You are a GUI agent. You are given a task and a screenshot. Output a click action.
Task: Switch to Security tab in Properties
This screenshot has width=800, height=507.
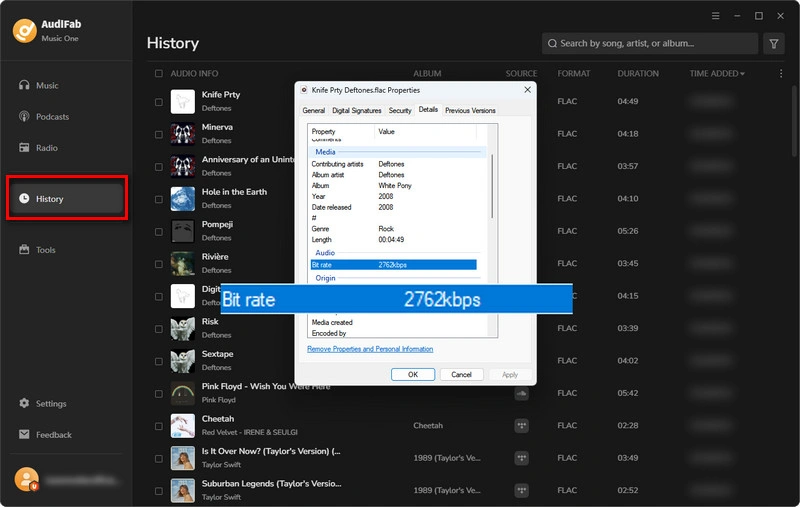point(399,110)
